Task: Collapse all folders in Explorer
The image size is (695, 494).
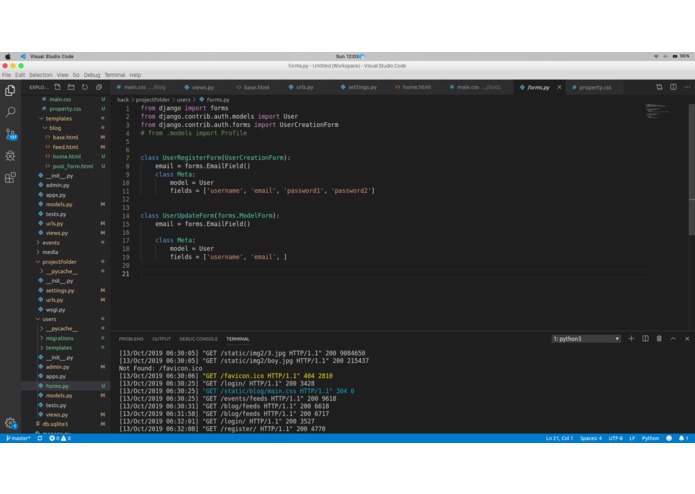Action: coord(99,87)
